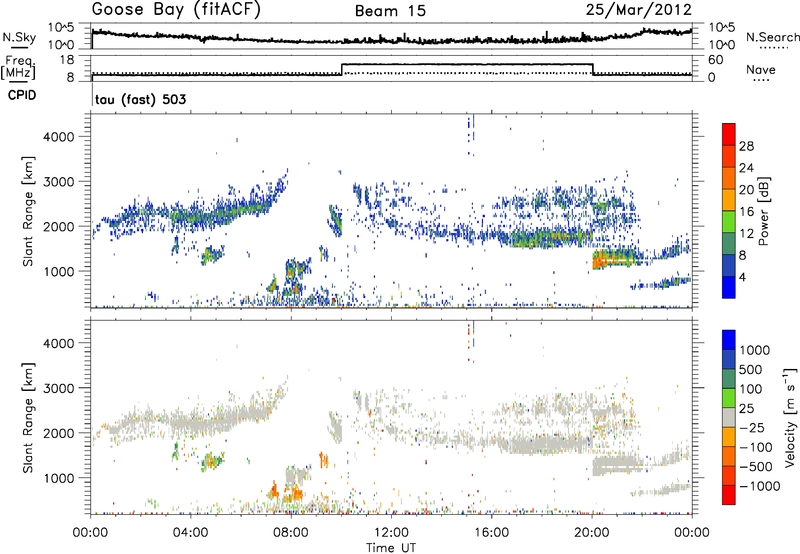Click the '12:00' time tick label
This screenshot has width=800, height=554.
[x=391, y=533]
